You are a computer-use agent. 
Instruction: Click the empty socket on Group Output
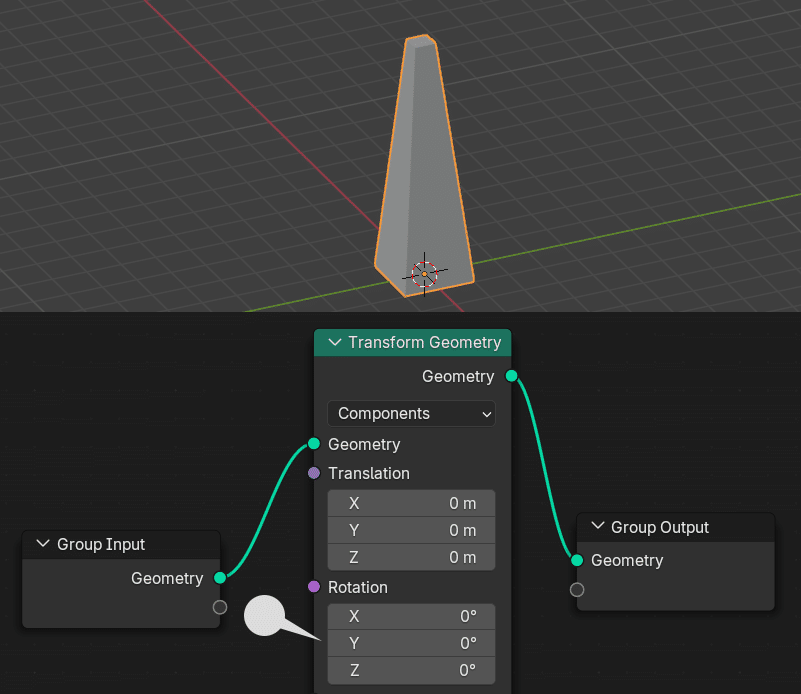coord(577,590)
